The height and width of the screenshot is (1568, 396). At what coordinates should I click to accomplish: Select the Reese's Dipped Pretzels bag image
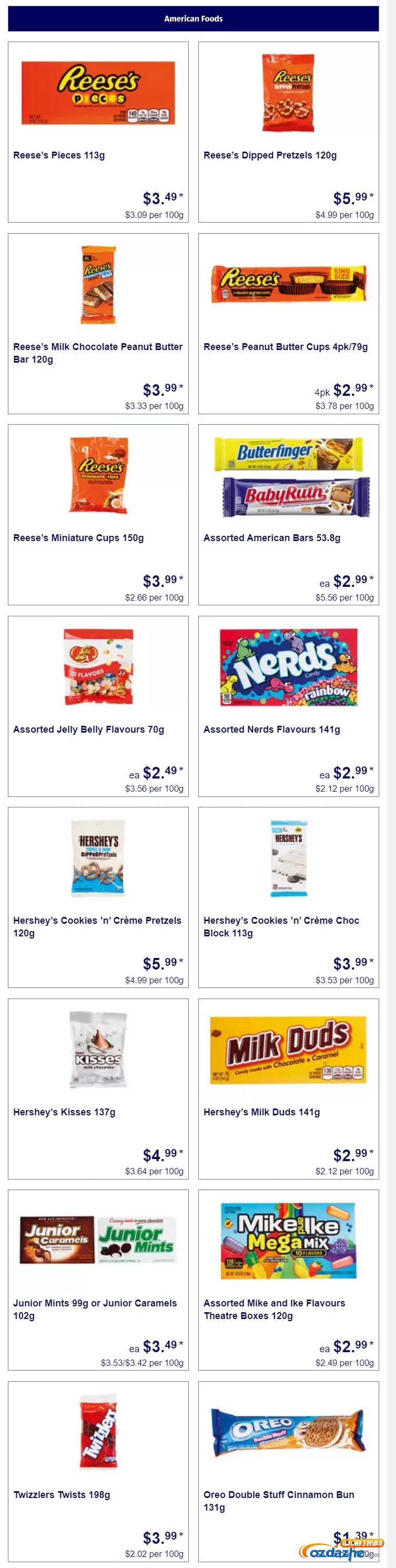click(x=288, y=93)
